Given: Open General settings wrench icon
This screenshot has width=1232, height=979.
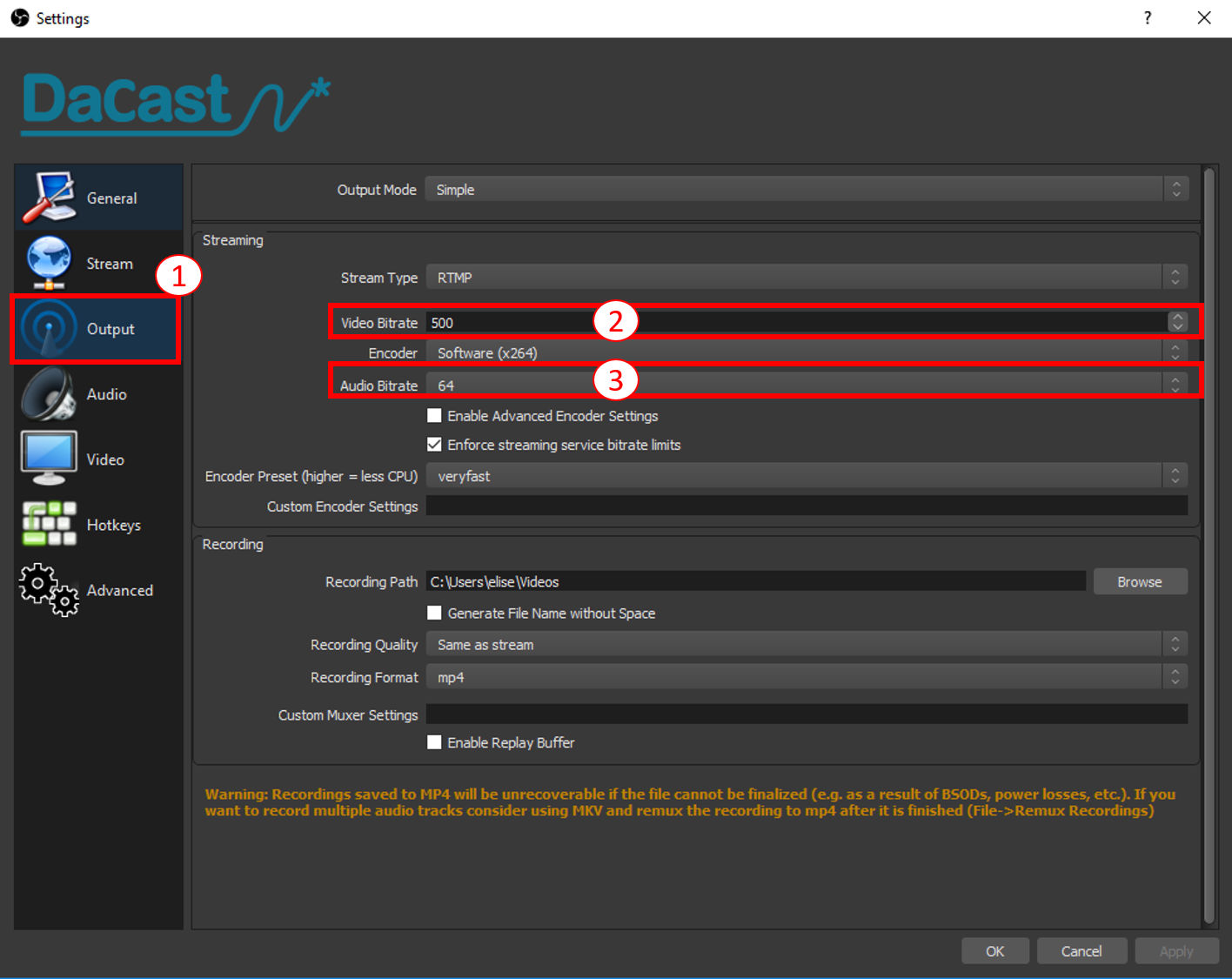Looking at the screenshot, I should tap(49, 198).
